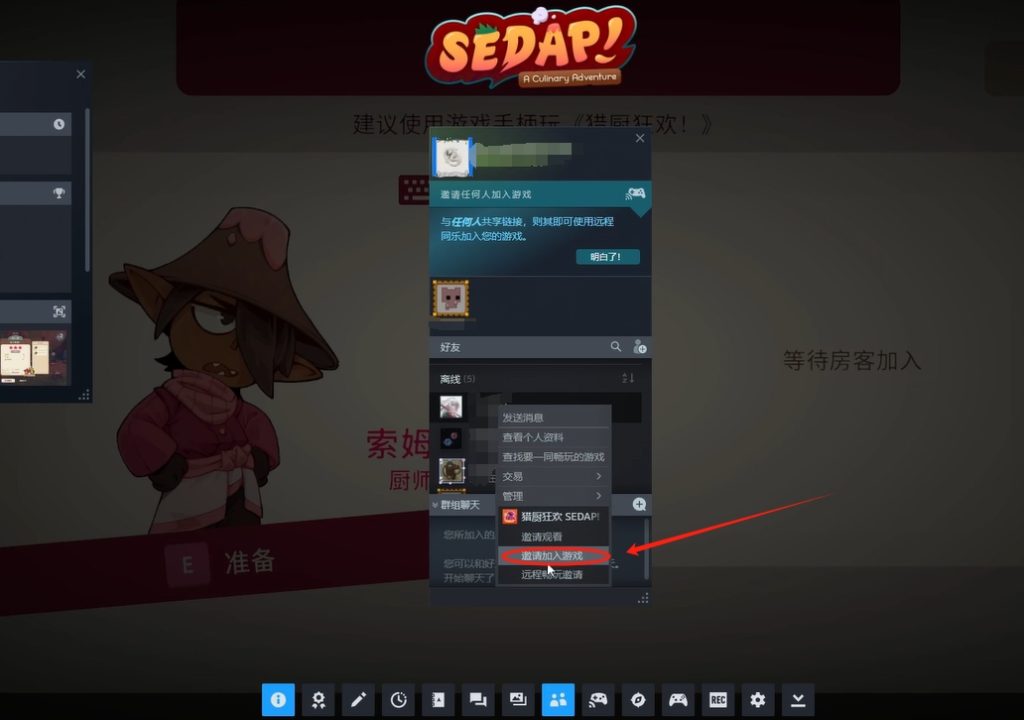Viewport: 1024px width, 720px height.
Task: Select the first offline friend avatar
Action: click(451, 407)
